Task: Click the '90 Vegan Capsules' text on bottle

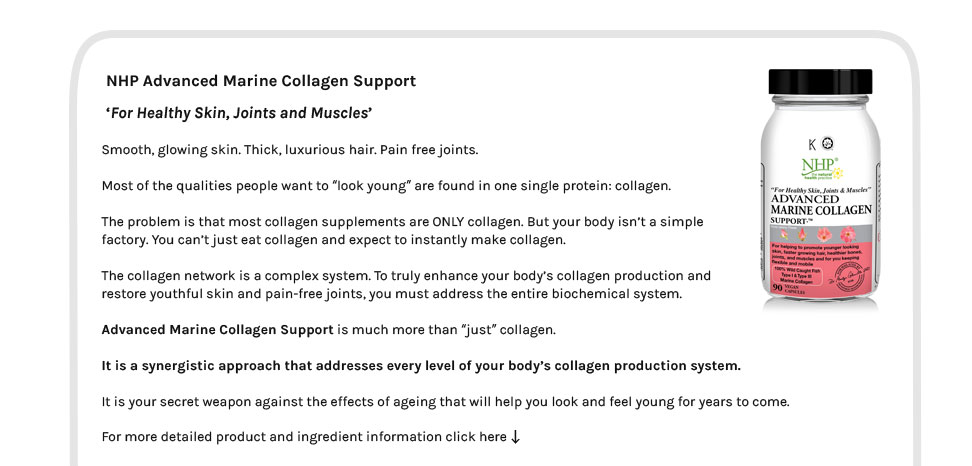Action: 787,288
